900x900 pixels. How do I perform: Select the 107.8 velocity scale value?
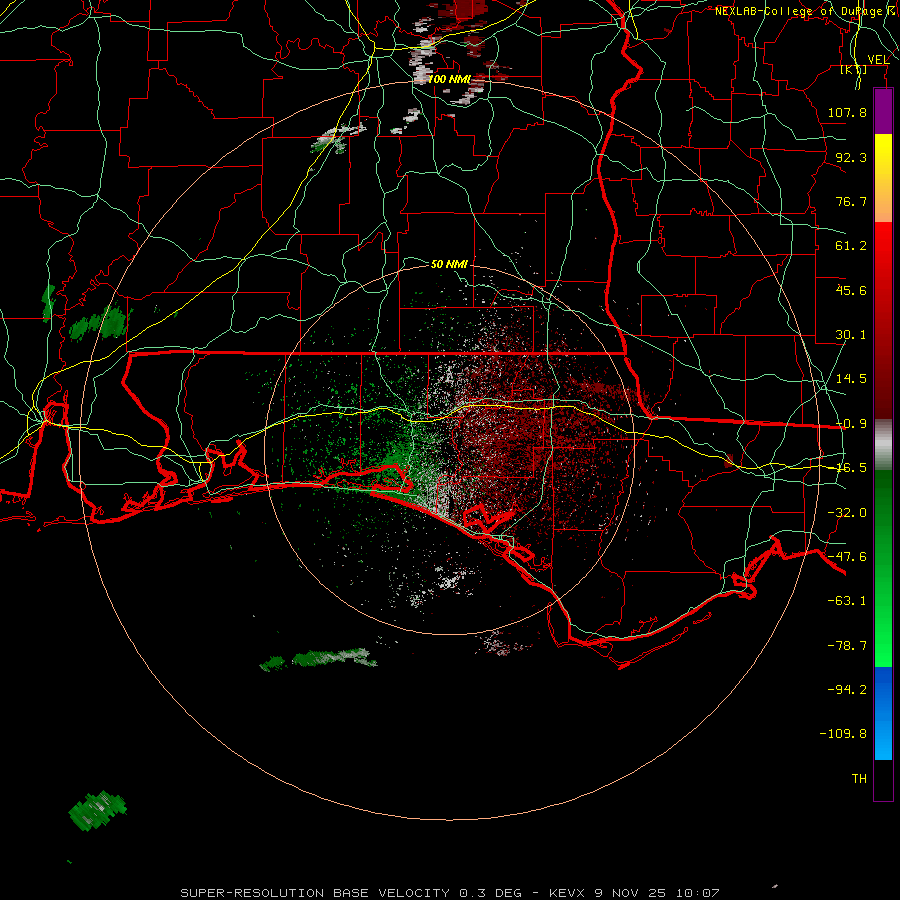click(847, 112)
